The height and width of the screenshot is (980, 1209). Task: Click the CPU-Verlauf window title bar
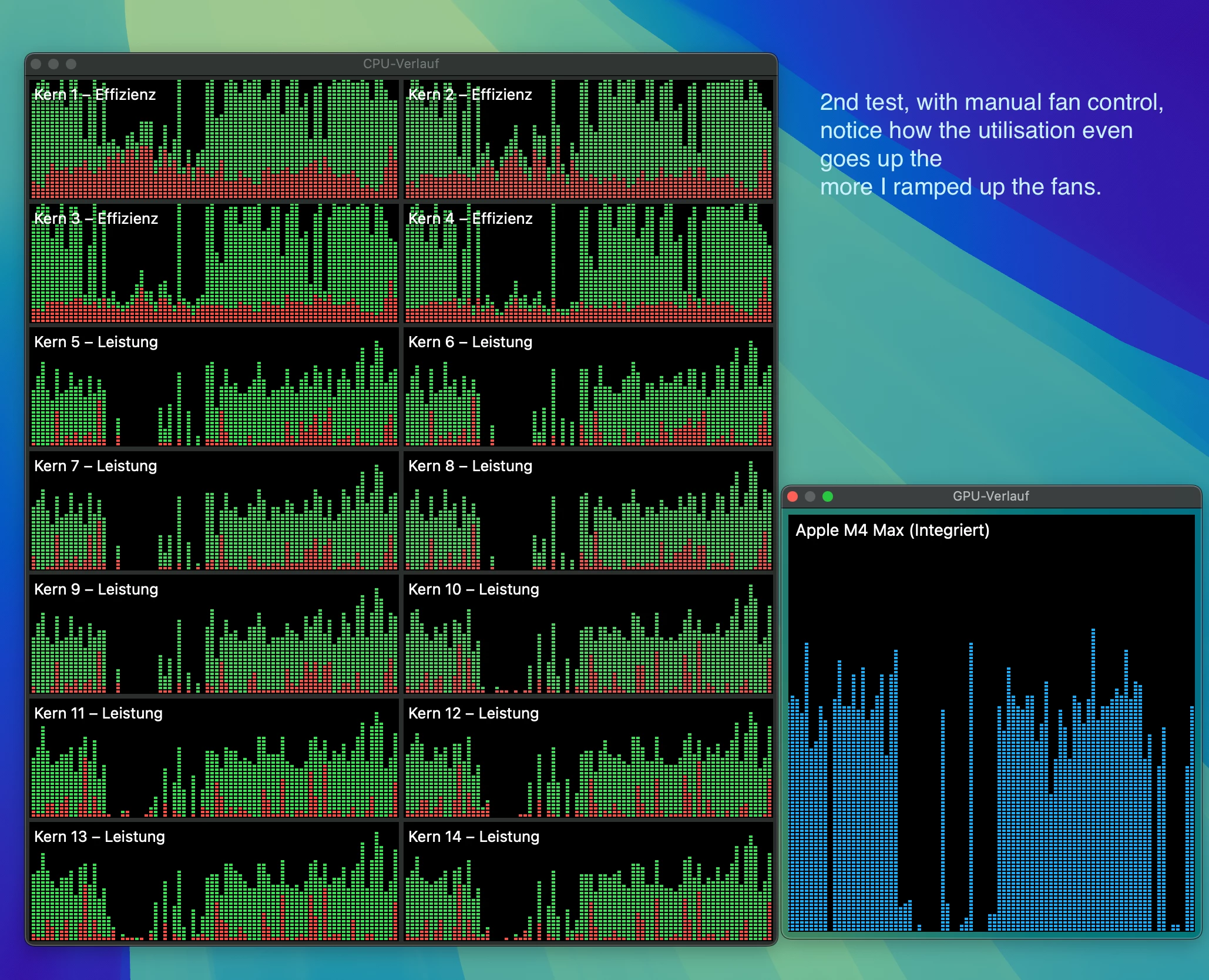[x=401, y=63]
